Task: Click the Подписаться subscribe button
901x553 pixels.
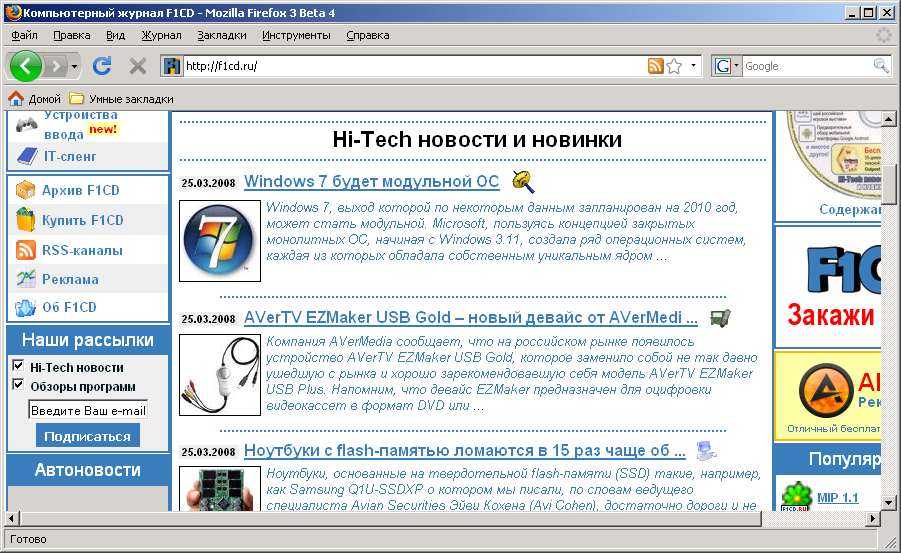Action: (88, 436)
